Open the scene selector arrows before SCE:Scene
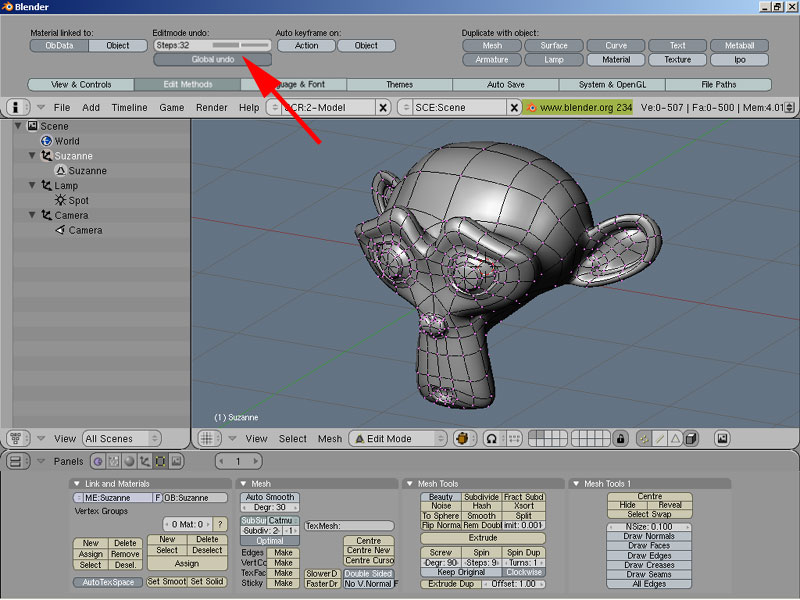Screen dimensions: 800x600 [406, 108]
